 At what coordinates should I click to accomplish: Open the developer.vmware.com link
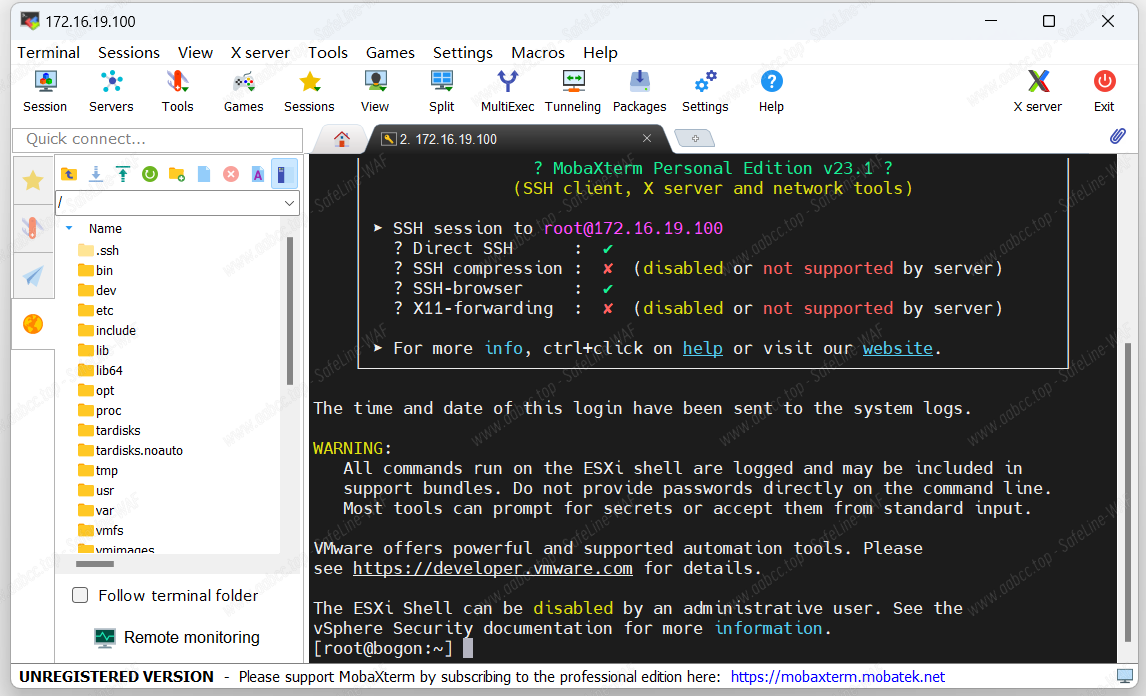click(493, 568)
